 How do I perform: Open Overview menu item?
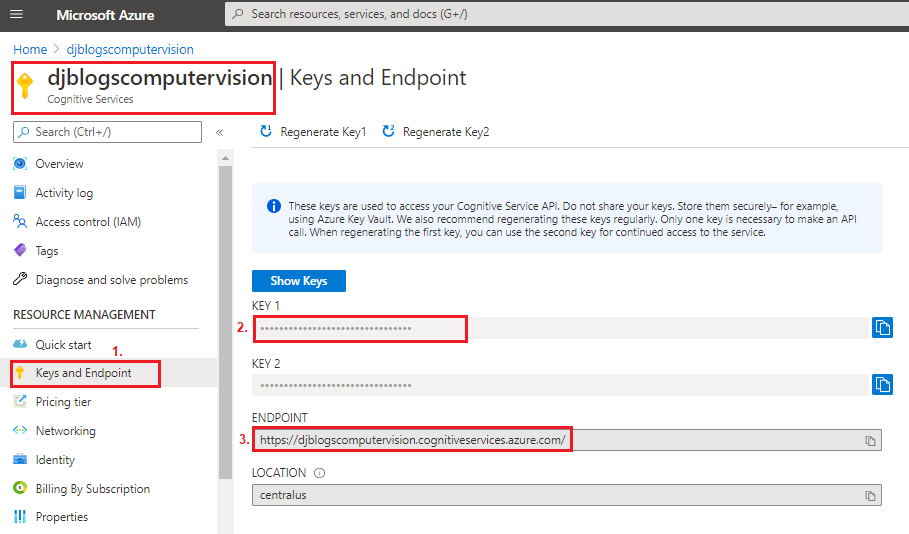click(x=59, y=164)
